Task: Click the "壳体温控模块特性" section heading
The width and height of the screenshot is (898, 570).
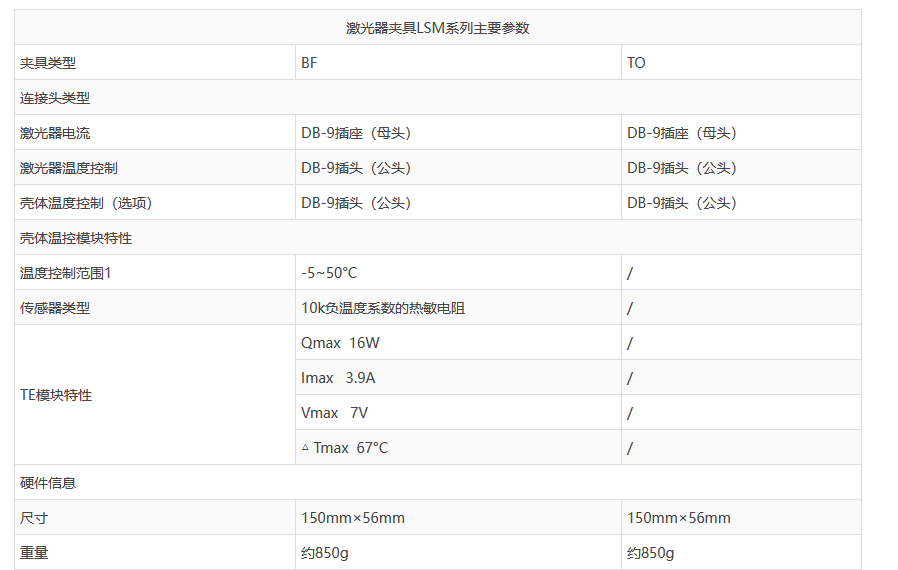Action: point(76,238)
